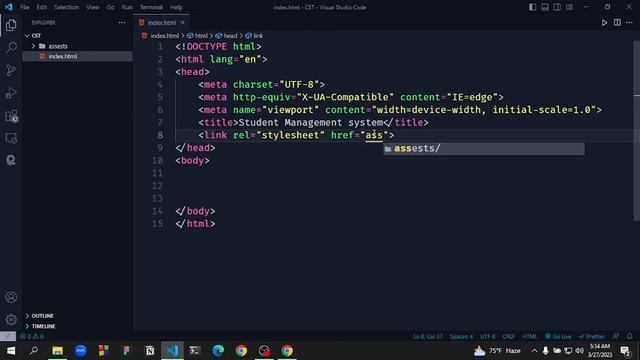Viewport: 640px width, 360px height.
Task: Change CRLF end of line sequence
Action: coord(509,336)
